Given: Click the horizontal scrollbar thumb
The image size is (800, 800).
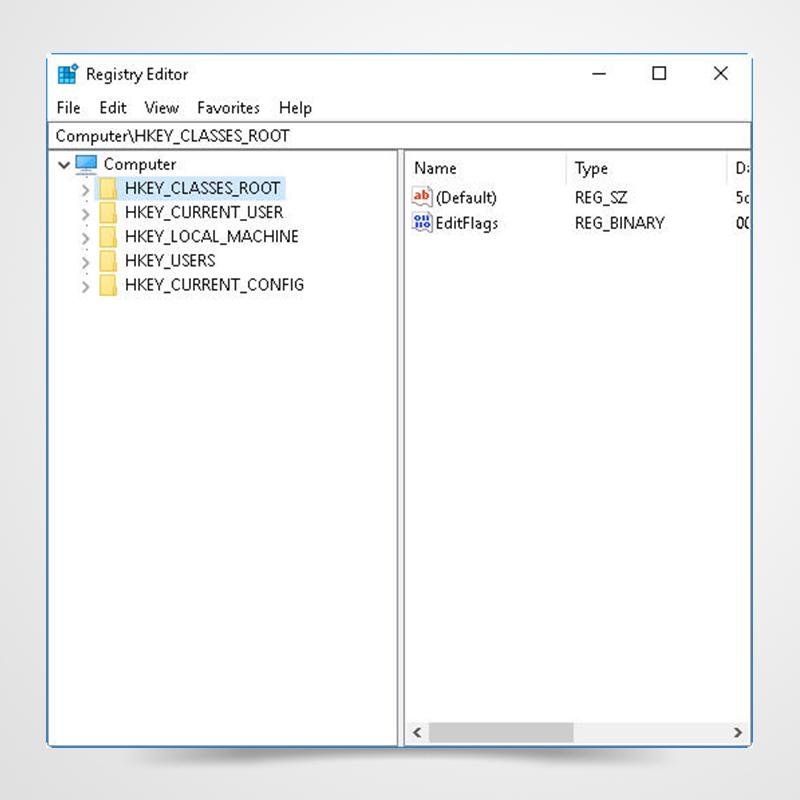Looking at the screenshot, I should (x=501, y=732).
